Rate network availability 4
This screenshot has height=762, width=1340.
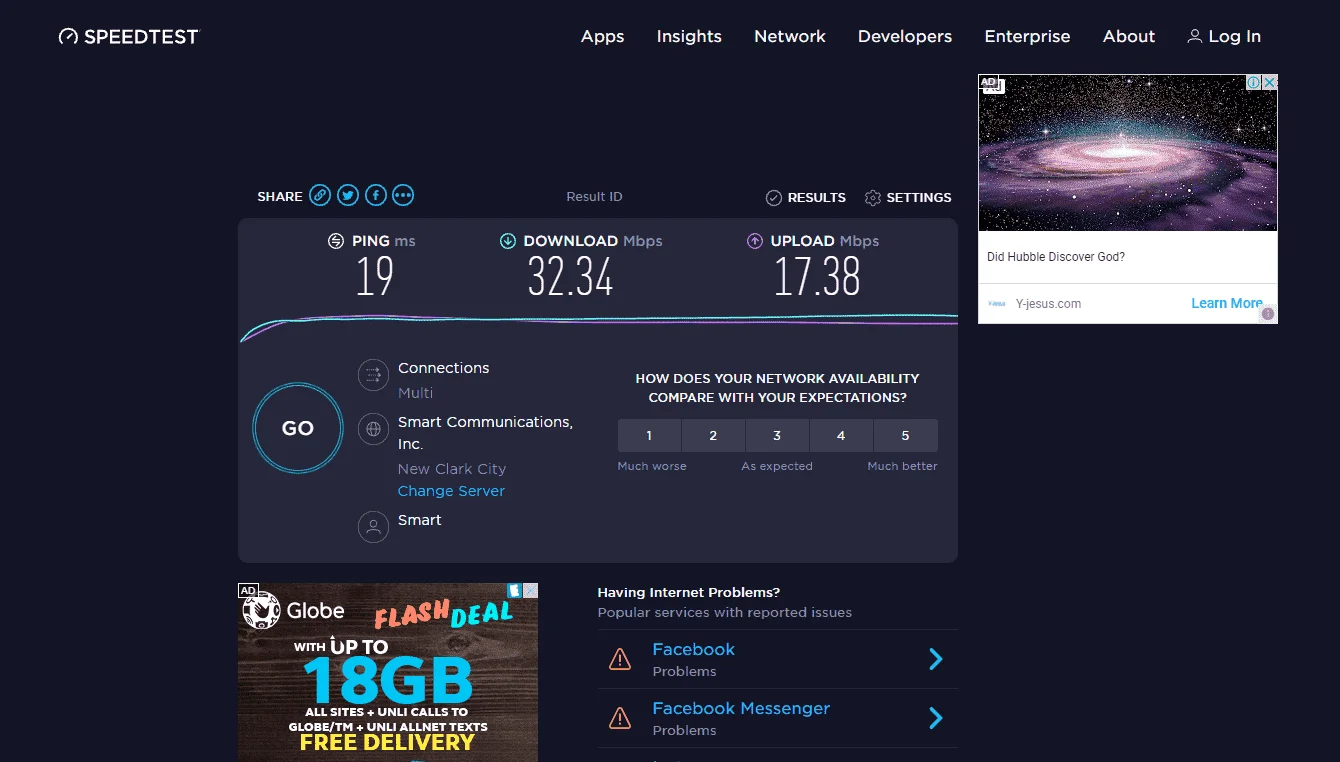pos(841,436)
